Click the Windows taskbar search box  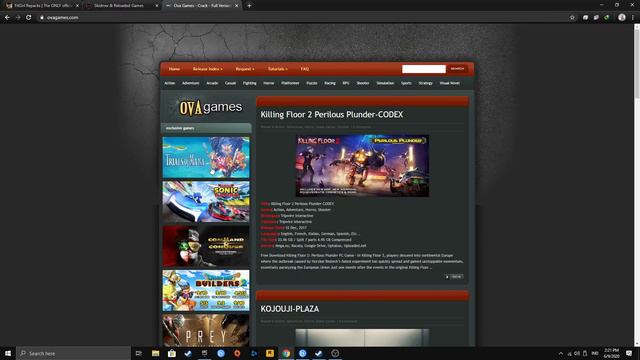[x=73, y=353]
